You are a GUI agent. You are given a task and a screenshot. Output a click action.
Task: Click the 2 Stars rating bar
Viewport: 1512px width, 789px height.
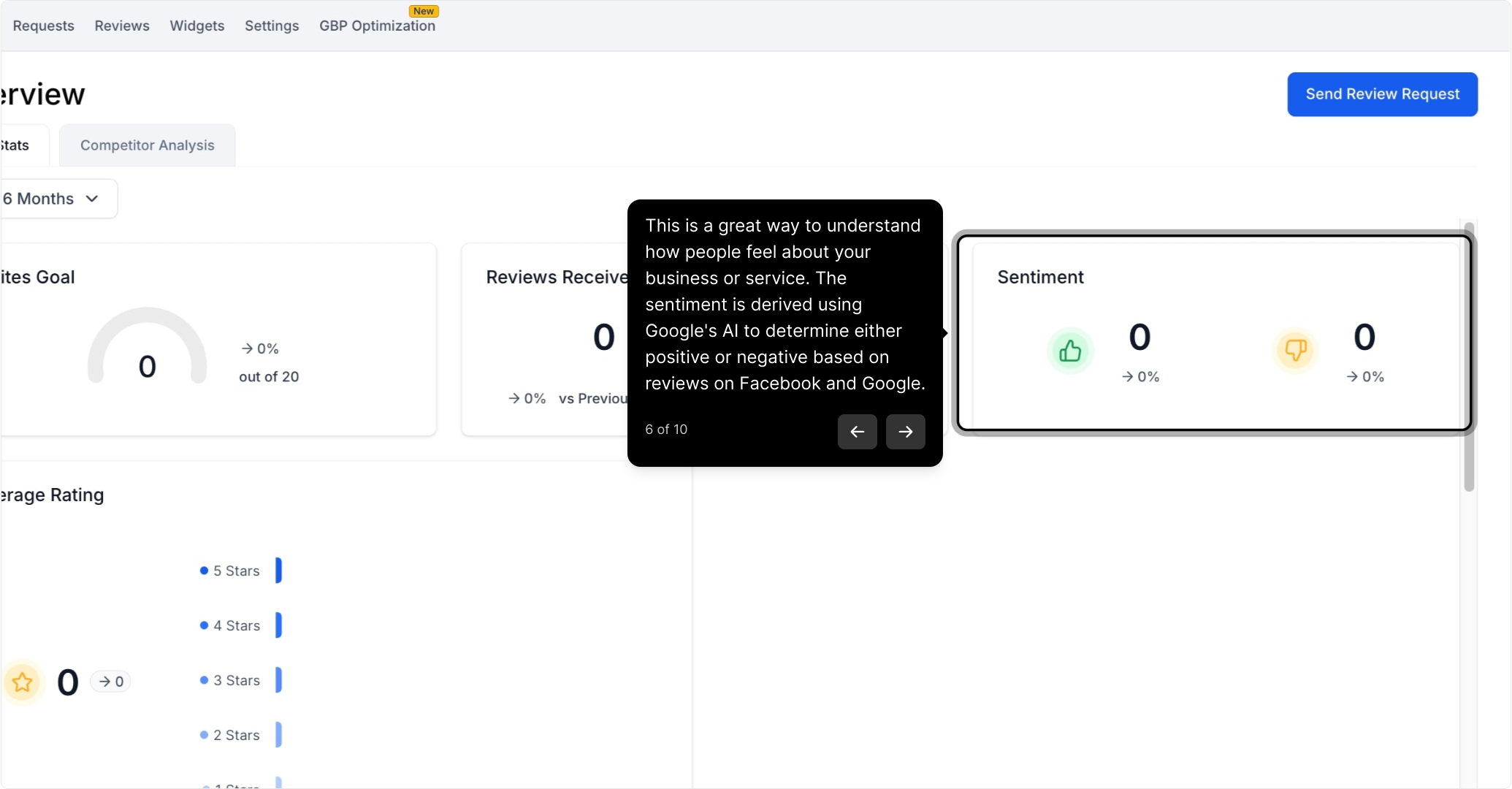(278, 735)
